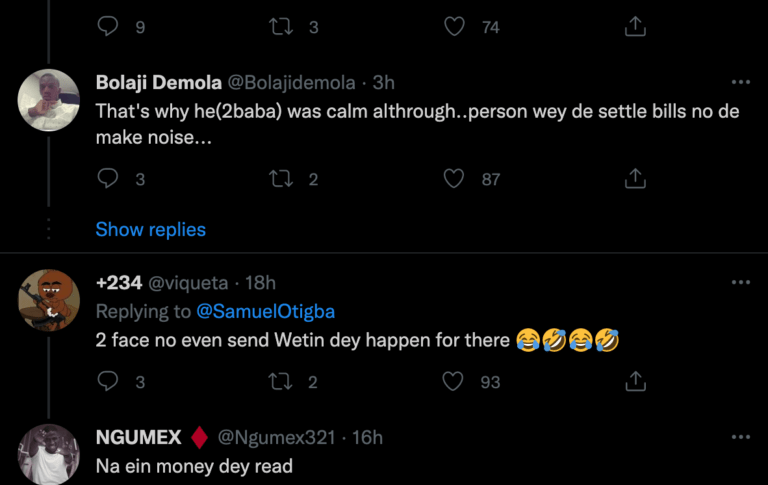Share the top tweet
The width and height of the screenshot is (768, 485).
click(x=635, y=27)
